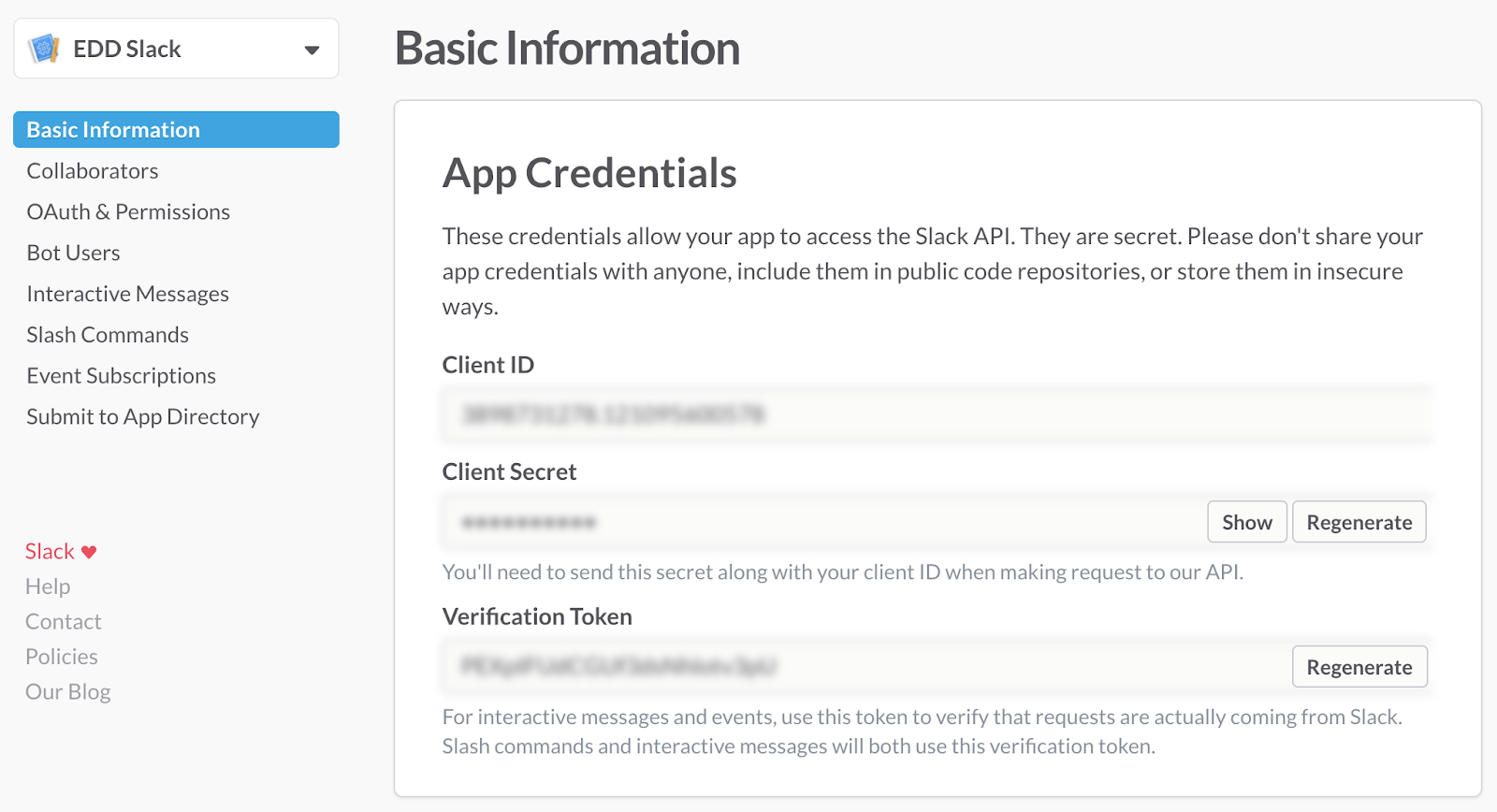This screenshot has width=1497, height=812.
Task: Go to OAuth & Permissions
Action: pos(128,212)
